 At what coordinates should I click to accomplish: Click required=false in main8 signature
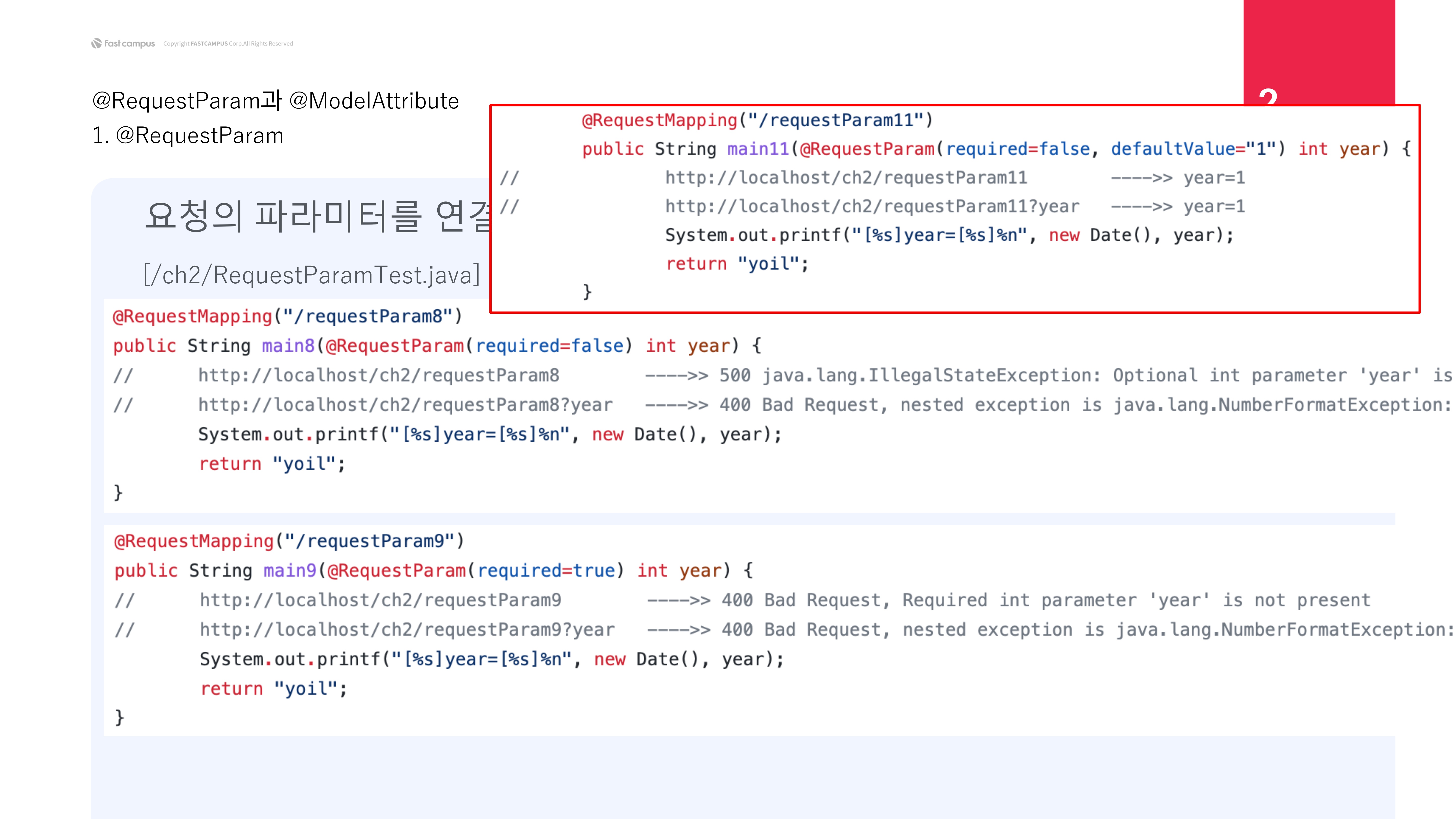549,346
